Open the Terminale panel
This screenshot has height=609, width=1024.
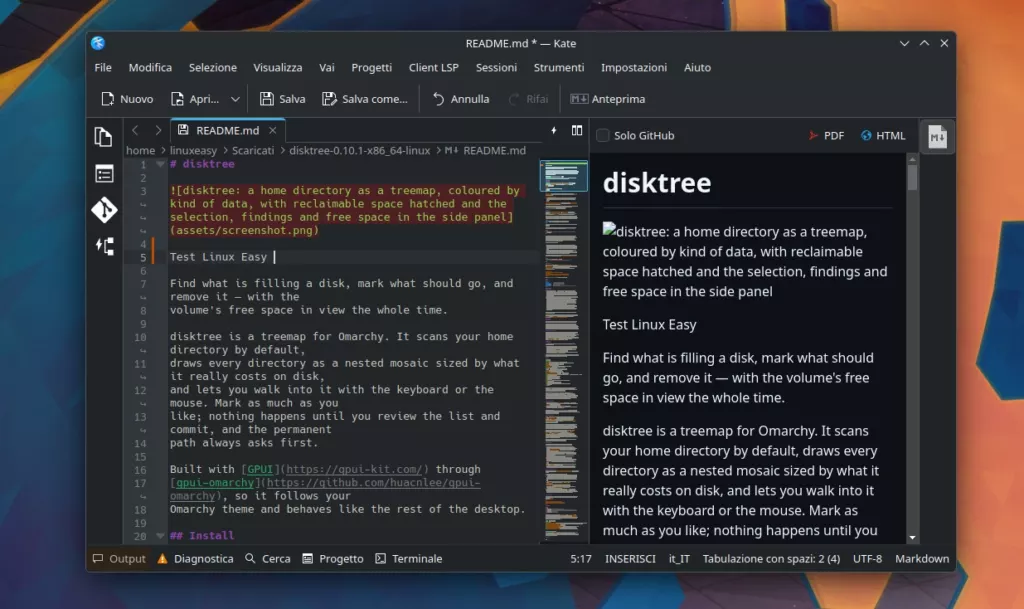[409, 559]
